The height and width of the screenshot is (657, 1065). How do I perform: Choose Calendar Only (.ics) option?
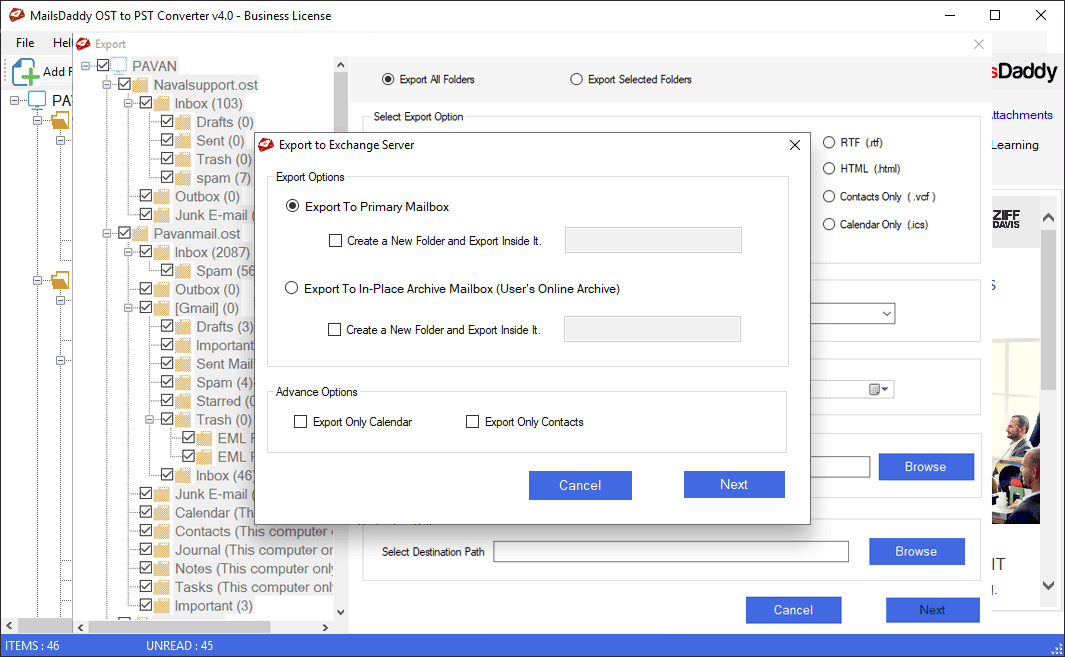[829, 224]
